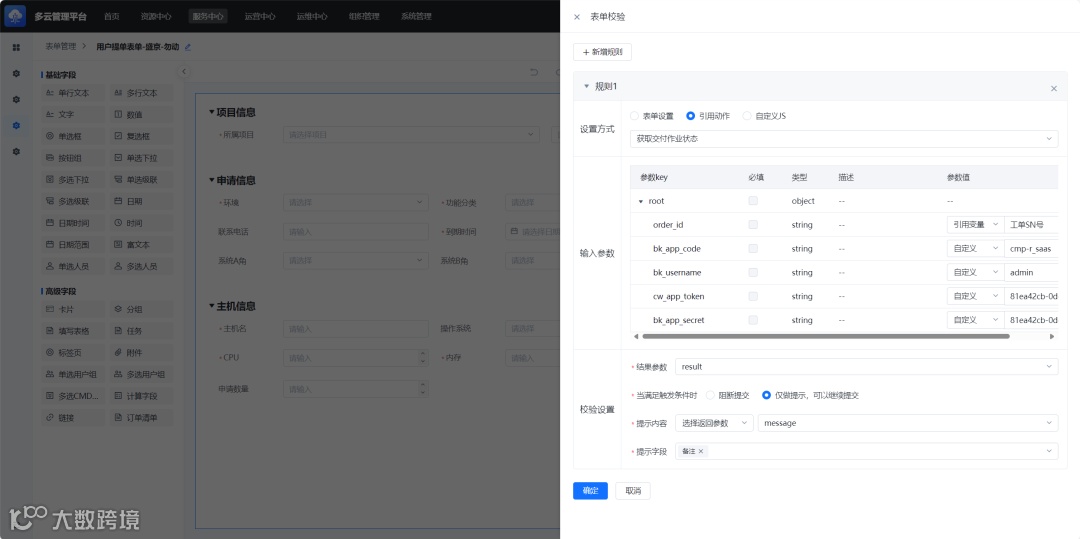This screenshot has height=539, width=1080.
Task: Open the 资源中心 top menu
Action: pos(156,17)
